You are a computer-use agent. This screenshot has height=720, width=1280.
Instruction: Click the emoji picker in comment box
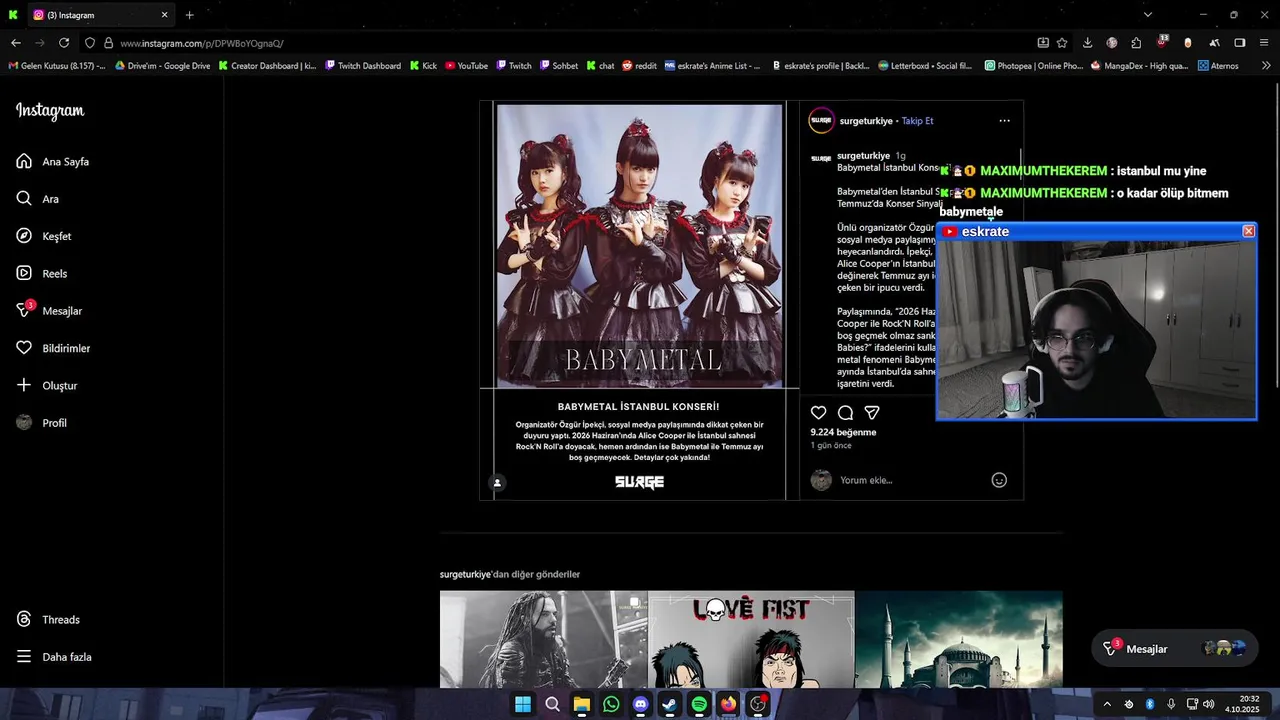pos(998,480)
